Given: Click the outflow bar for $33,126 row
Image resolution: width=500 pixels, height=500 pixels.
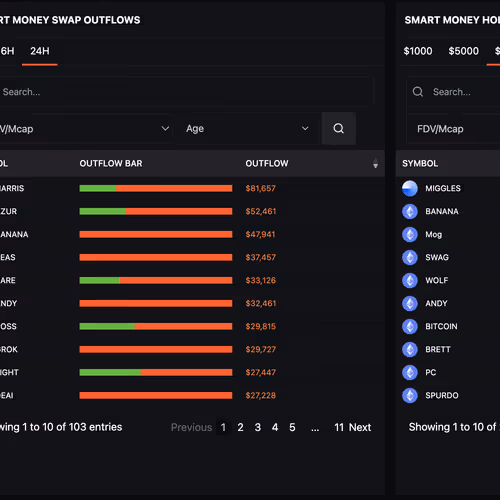Looking at the screenshot, I should pos(156,280).
